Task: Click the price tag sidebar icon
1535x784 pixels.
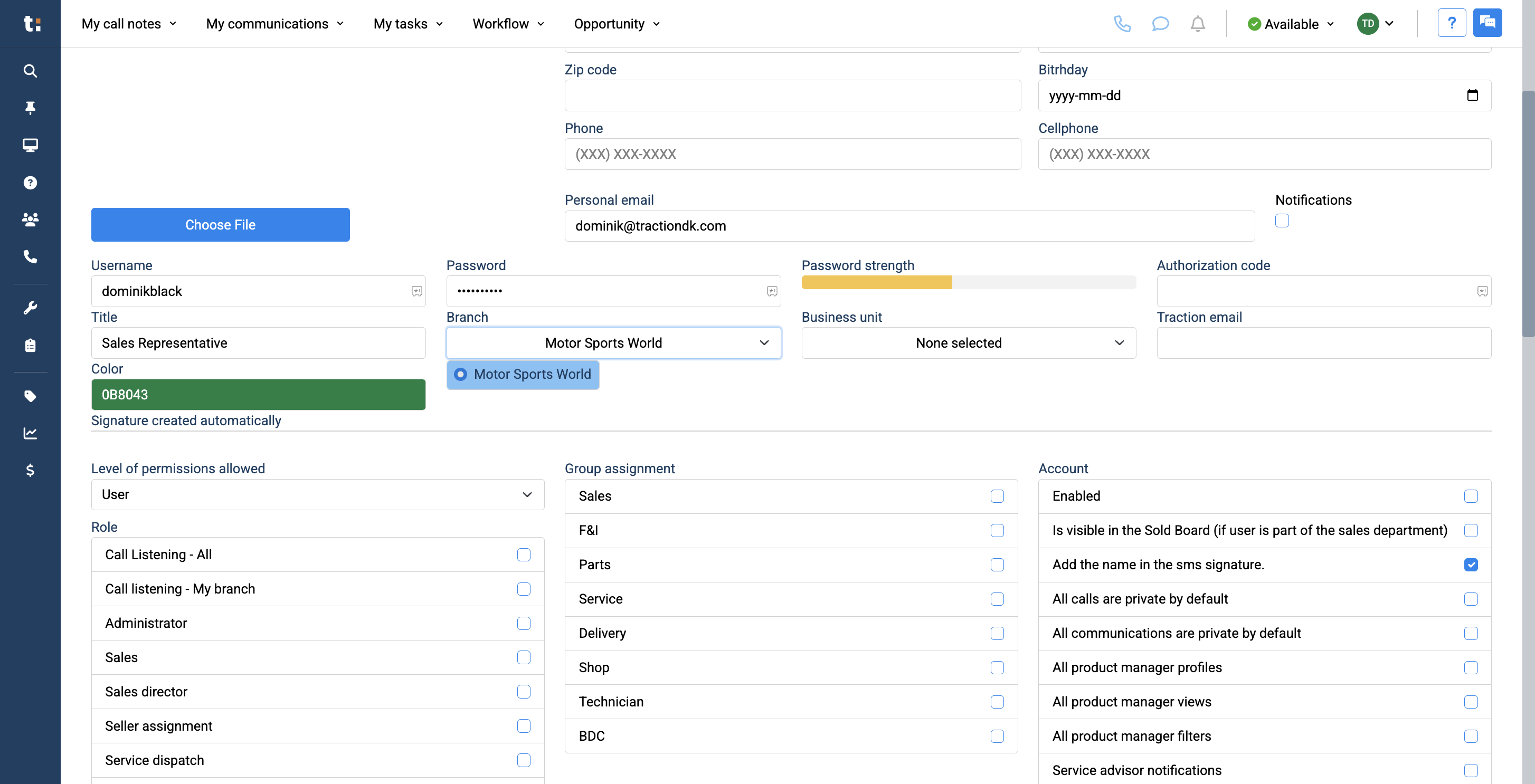Action: click(x=30, y=396)
